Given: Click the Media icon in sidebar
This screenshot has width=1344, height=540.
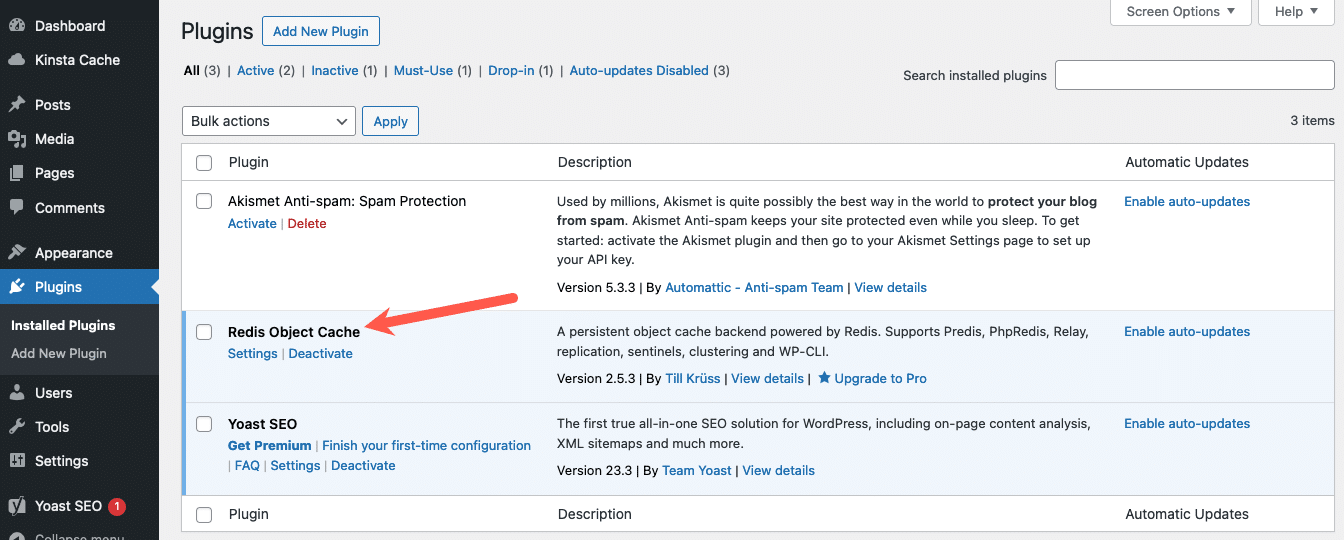Looking at the screenshot, I should tap(17, 139).
